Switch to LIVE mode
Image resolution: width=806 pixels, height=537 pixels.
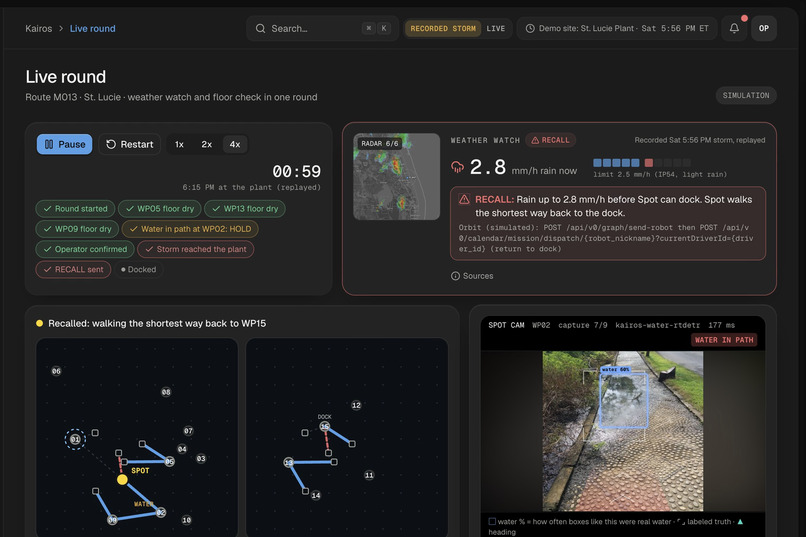496,29
